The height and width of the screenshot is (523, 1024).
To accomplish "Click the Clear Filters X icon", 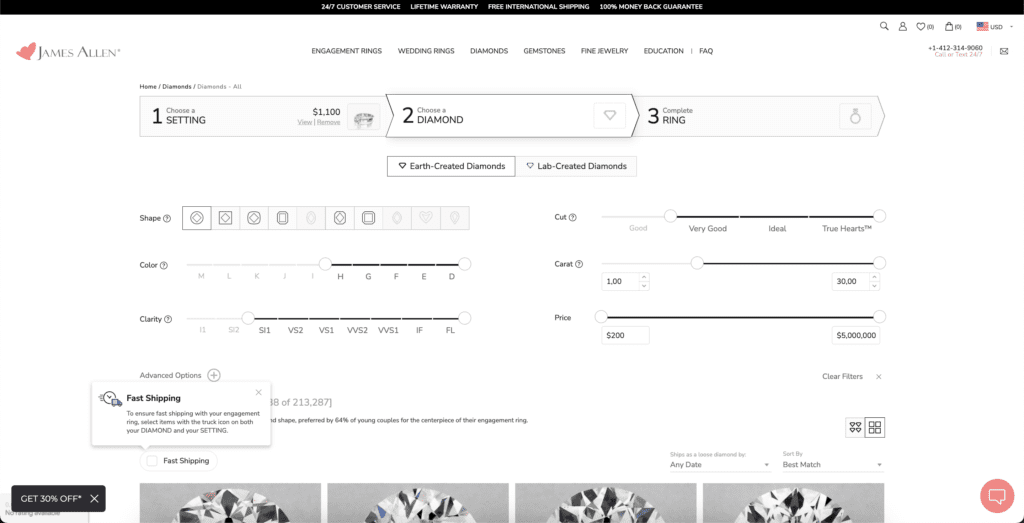I will coord(878,377).
